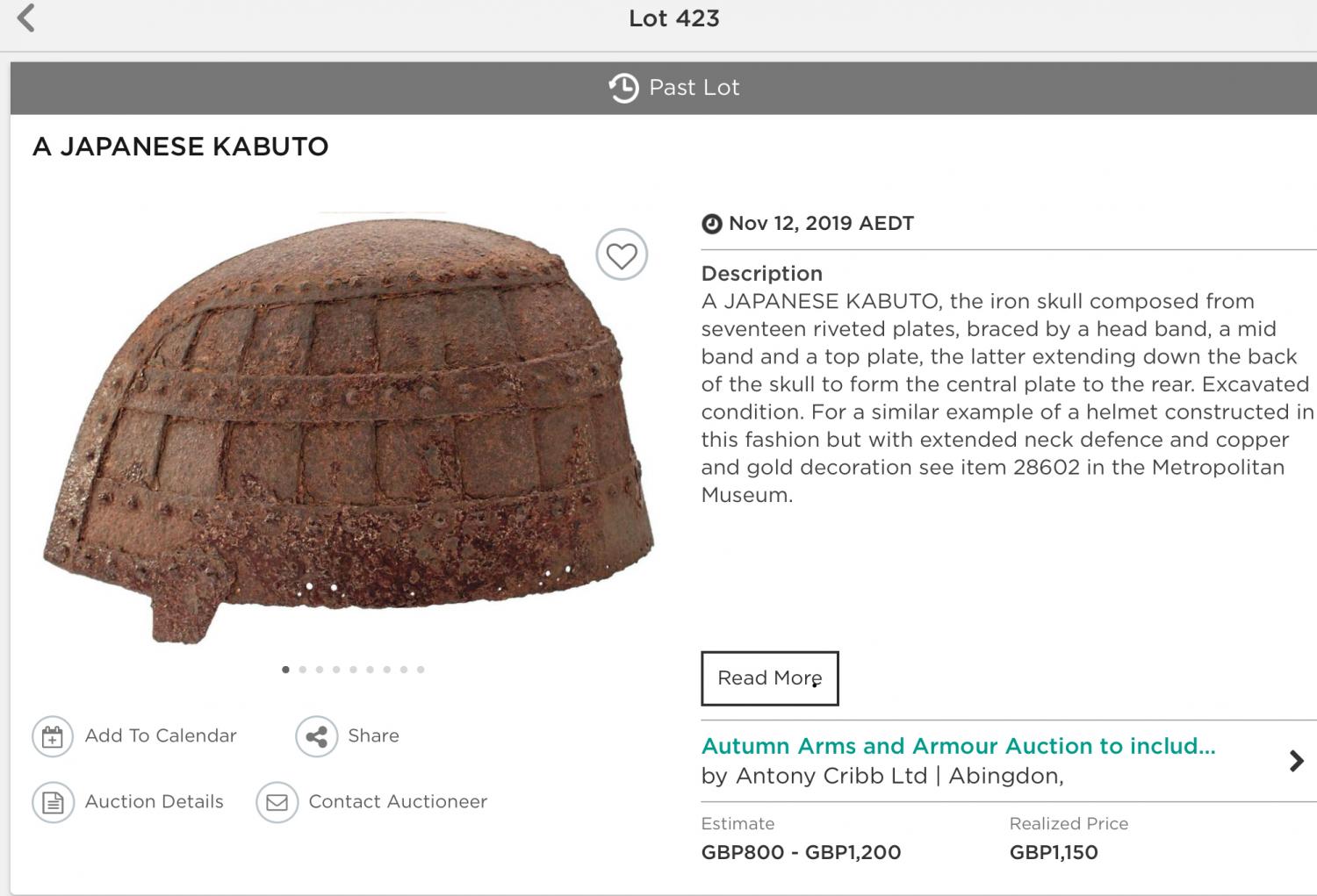Expand auction info with right chevron
This screenshot has width=1317, height=896.
click(1296, 761)
